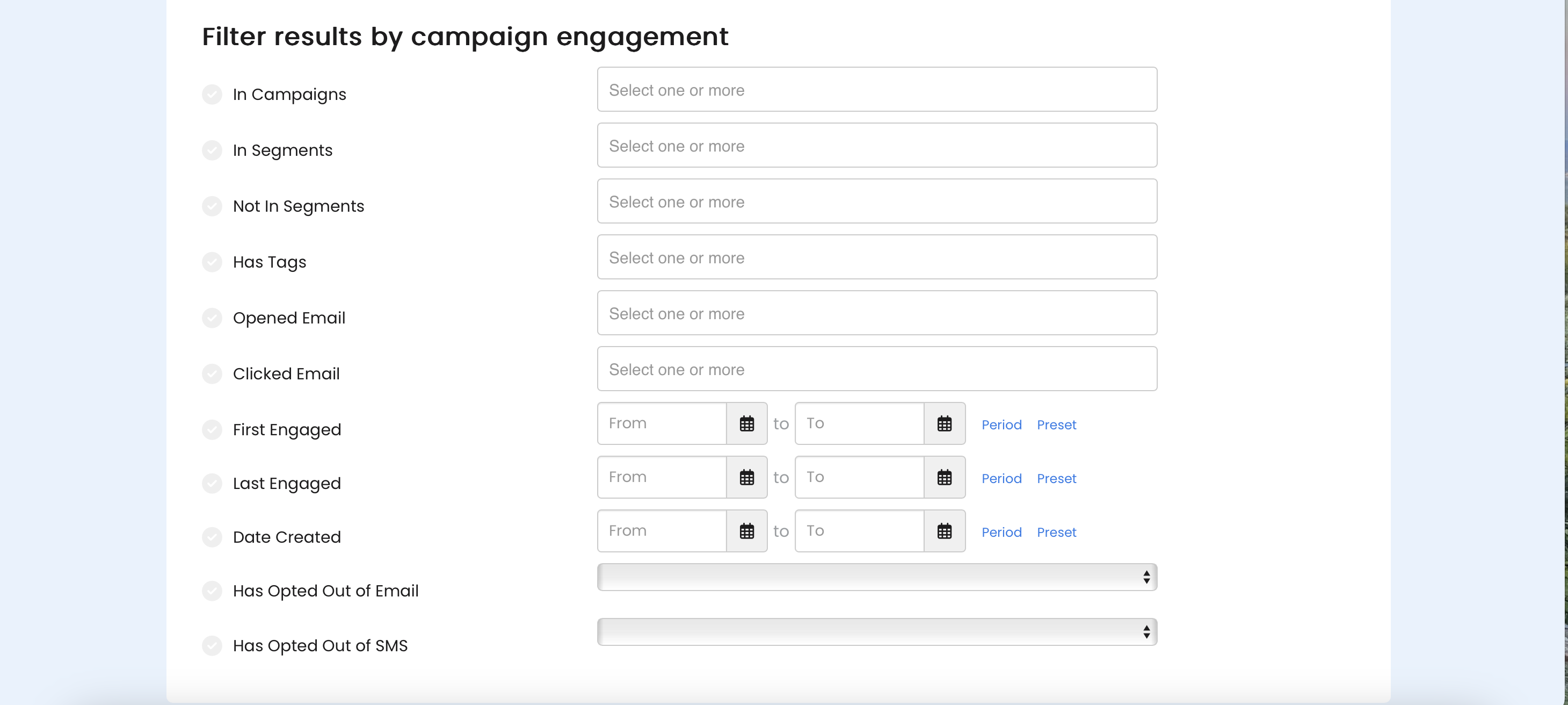Focus the First Engaged To date field
The image size is (1568, 705).
click(x=860, y=423)
